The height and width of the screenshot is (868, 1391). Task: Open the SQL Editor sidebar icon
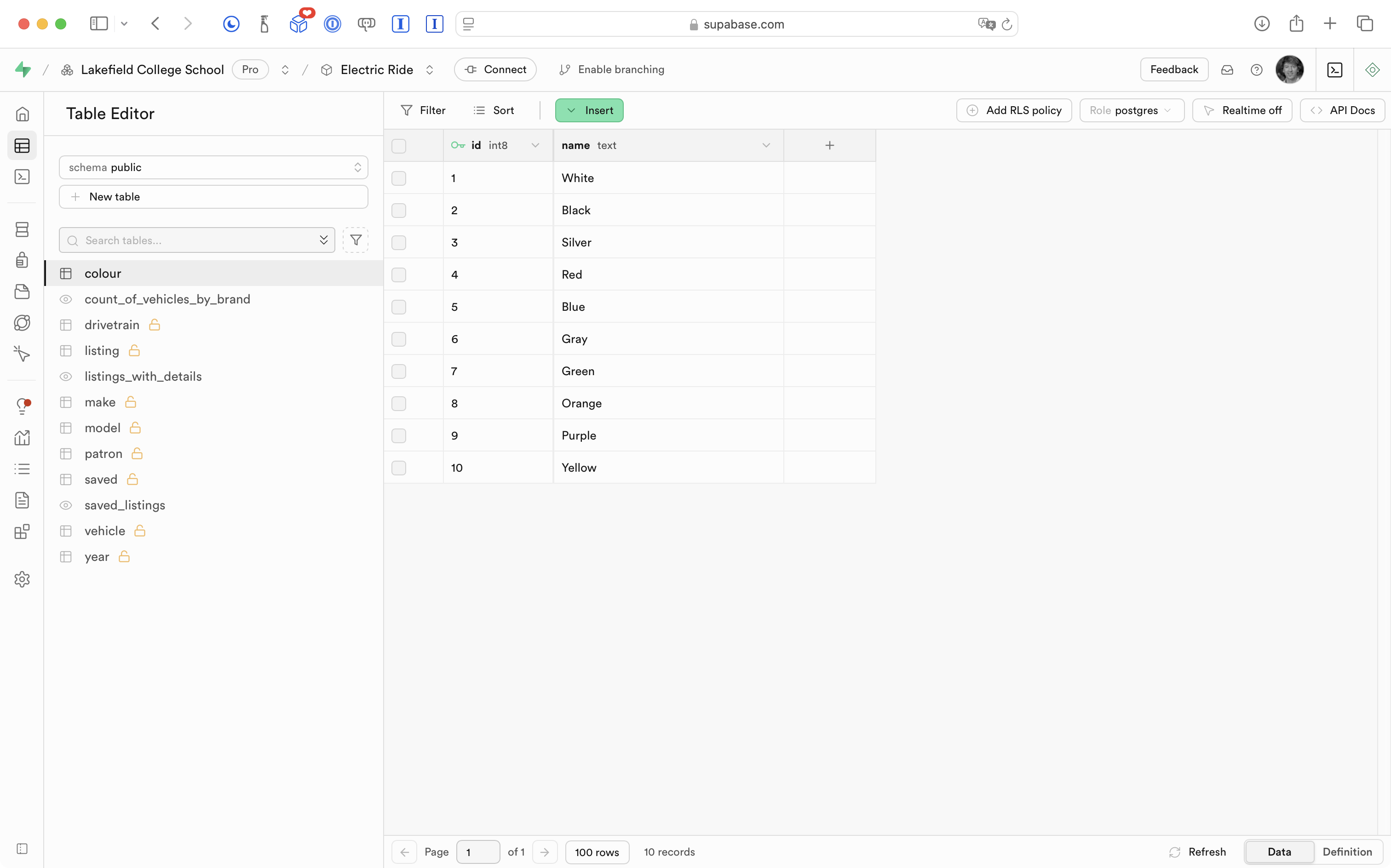click(x=22, y=177)
